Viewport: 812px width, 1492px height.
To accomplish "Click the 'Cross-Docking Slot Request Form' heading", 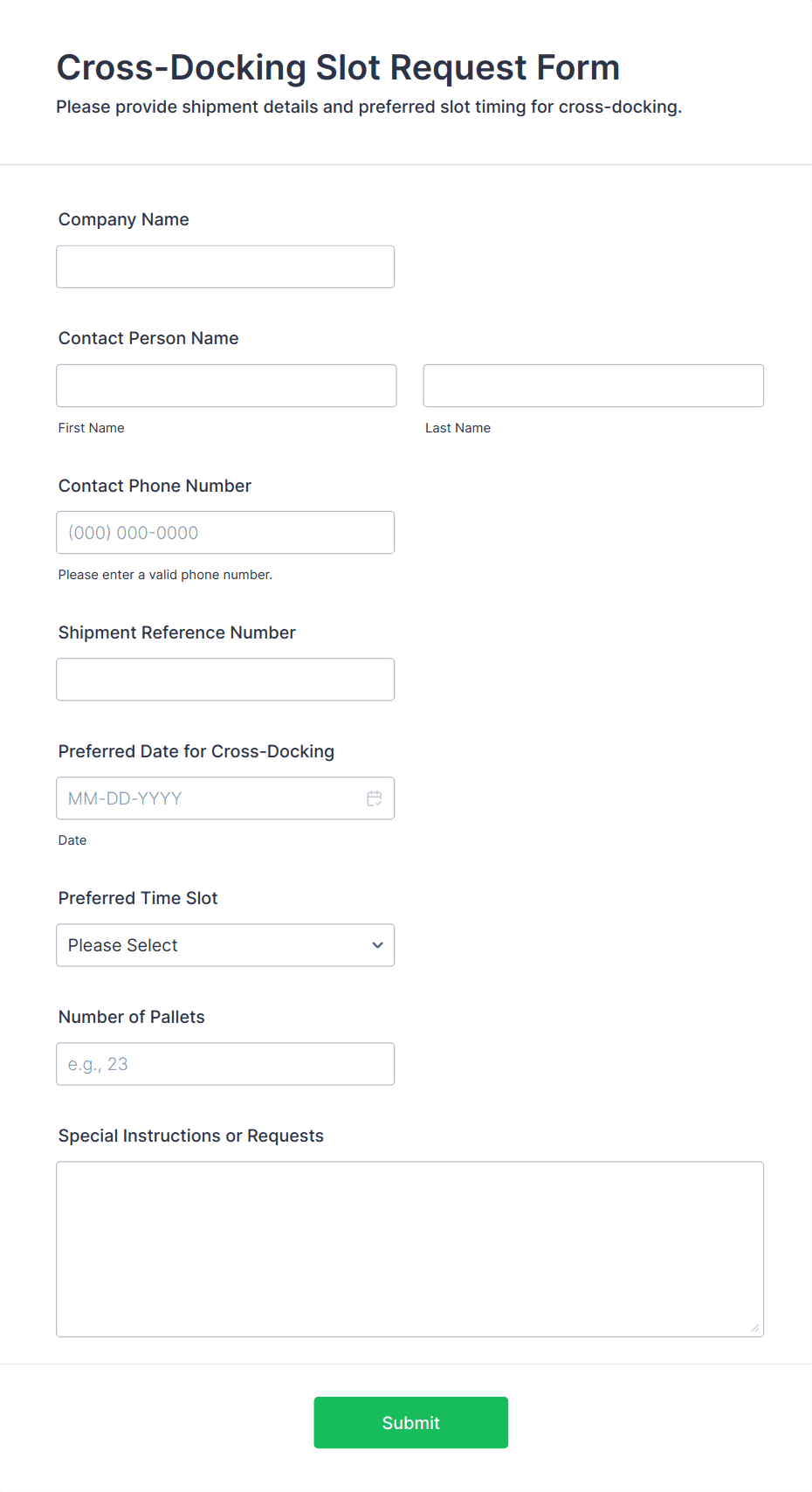I will pyautogui.click(x=338, y=67).
